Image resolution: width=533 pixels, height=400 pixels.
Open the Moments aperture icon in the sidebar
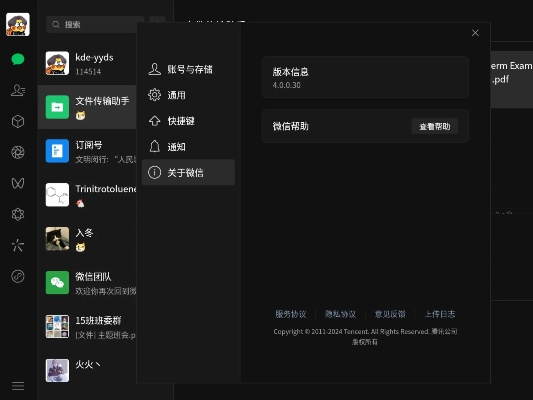(18, 152)
